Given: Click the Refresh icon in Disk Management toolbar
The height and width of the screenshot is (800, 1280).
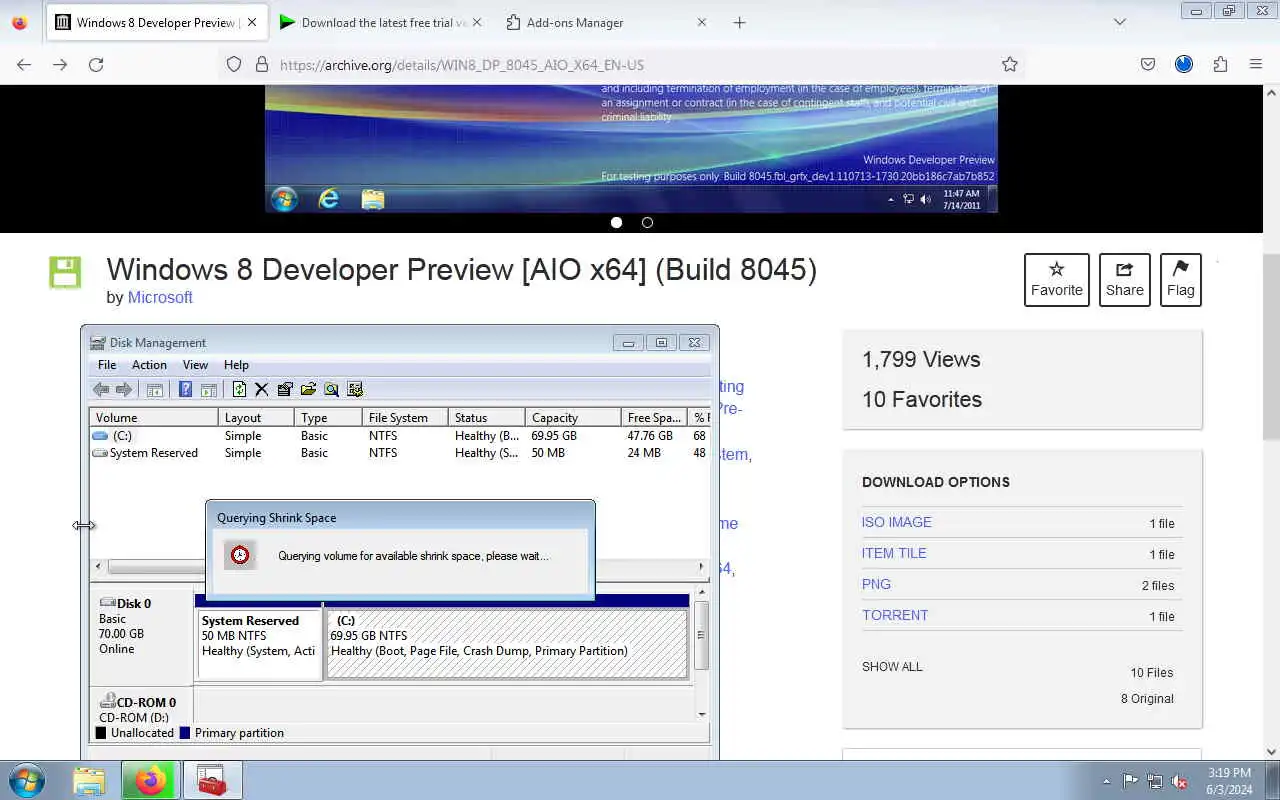Looking at the screenshot, I should click(x=239, y=389).
